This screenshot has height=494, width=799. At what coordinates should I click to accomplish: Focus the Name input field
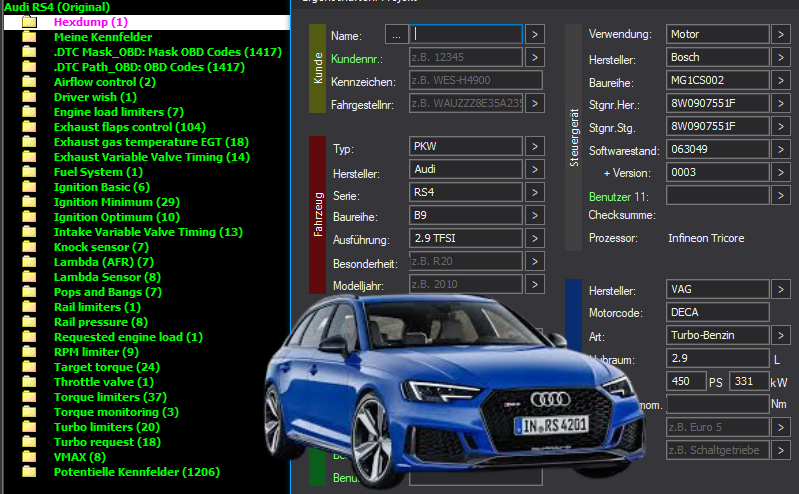[x=466, y=34]
